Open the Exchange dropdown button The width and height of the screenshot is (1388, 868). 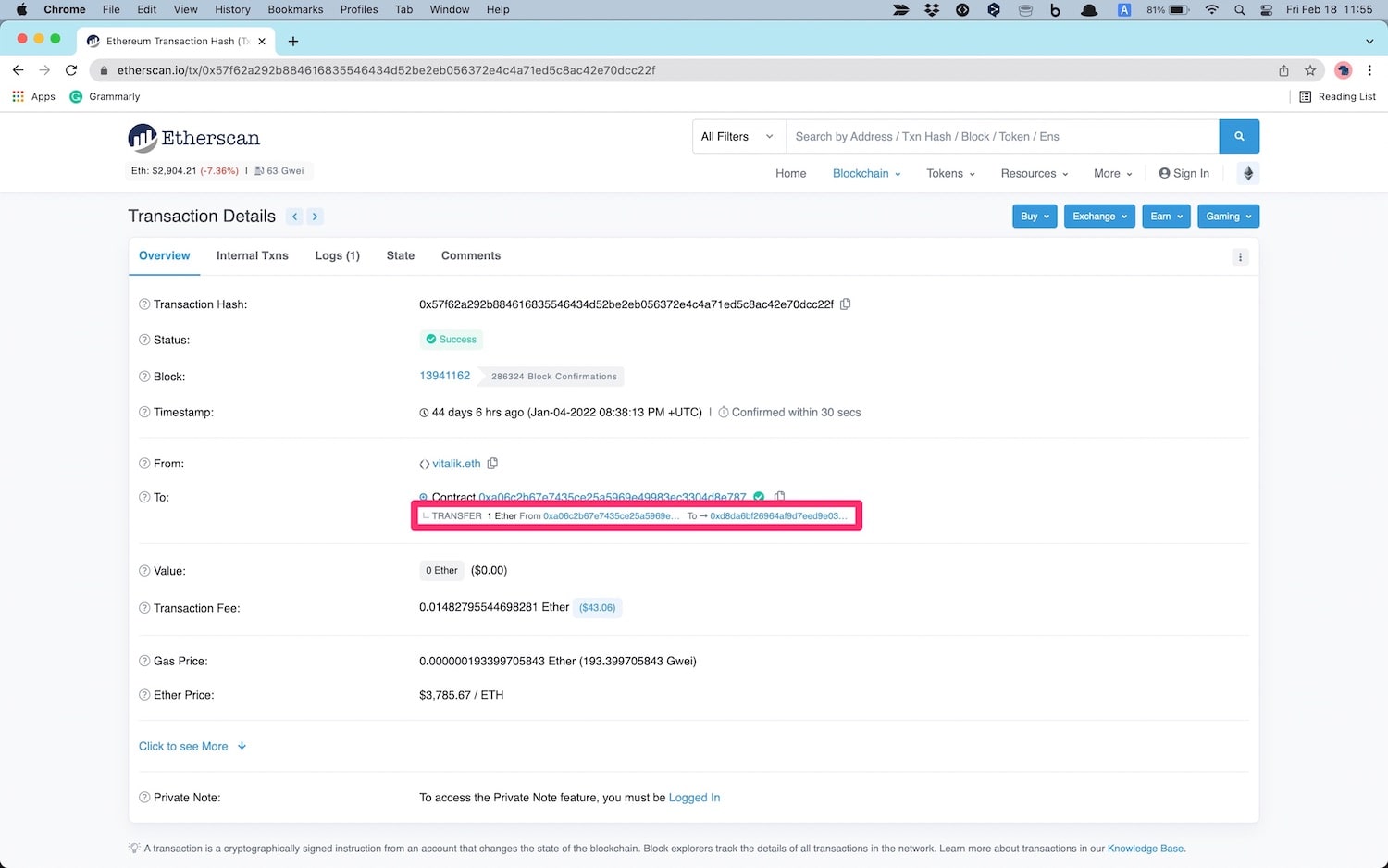point(1099,217)
